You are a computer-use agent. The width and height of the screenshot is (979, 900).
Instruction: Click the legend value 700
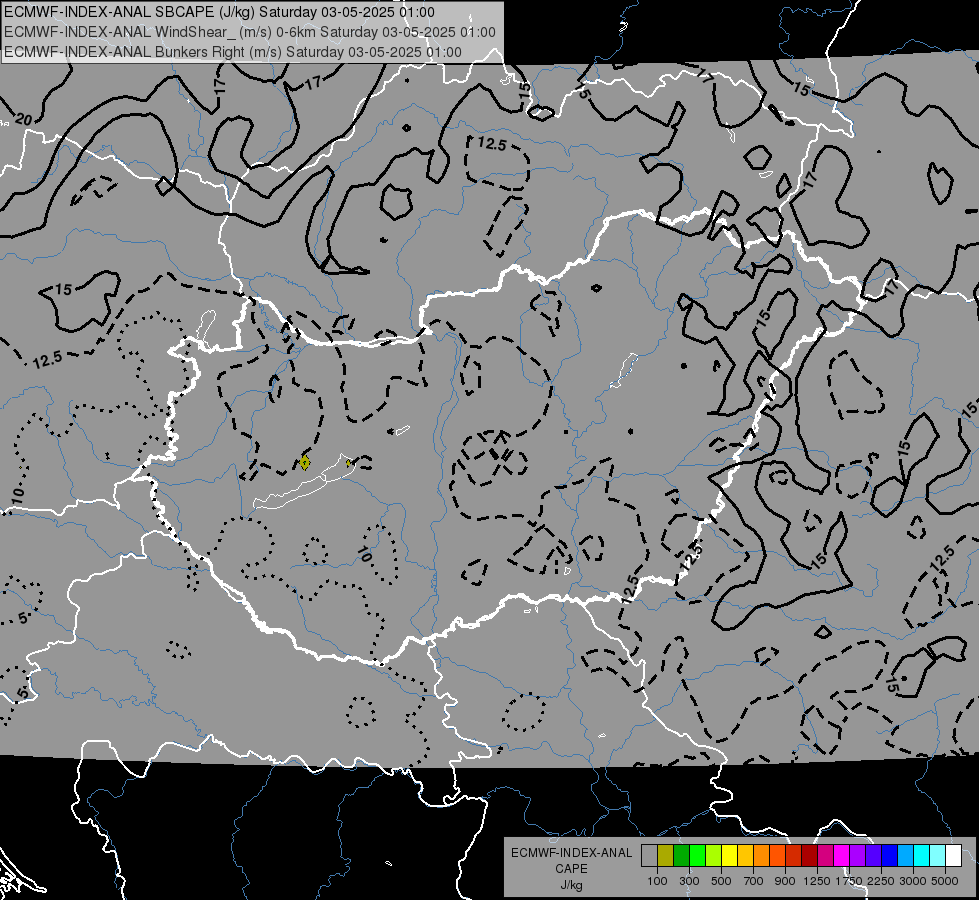[754, 881]
